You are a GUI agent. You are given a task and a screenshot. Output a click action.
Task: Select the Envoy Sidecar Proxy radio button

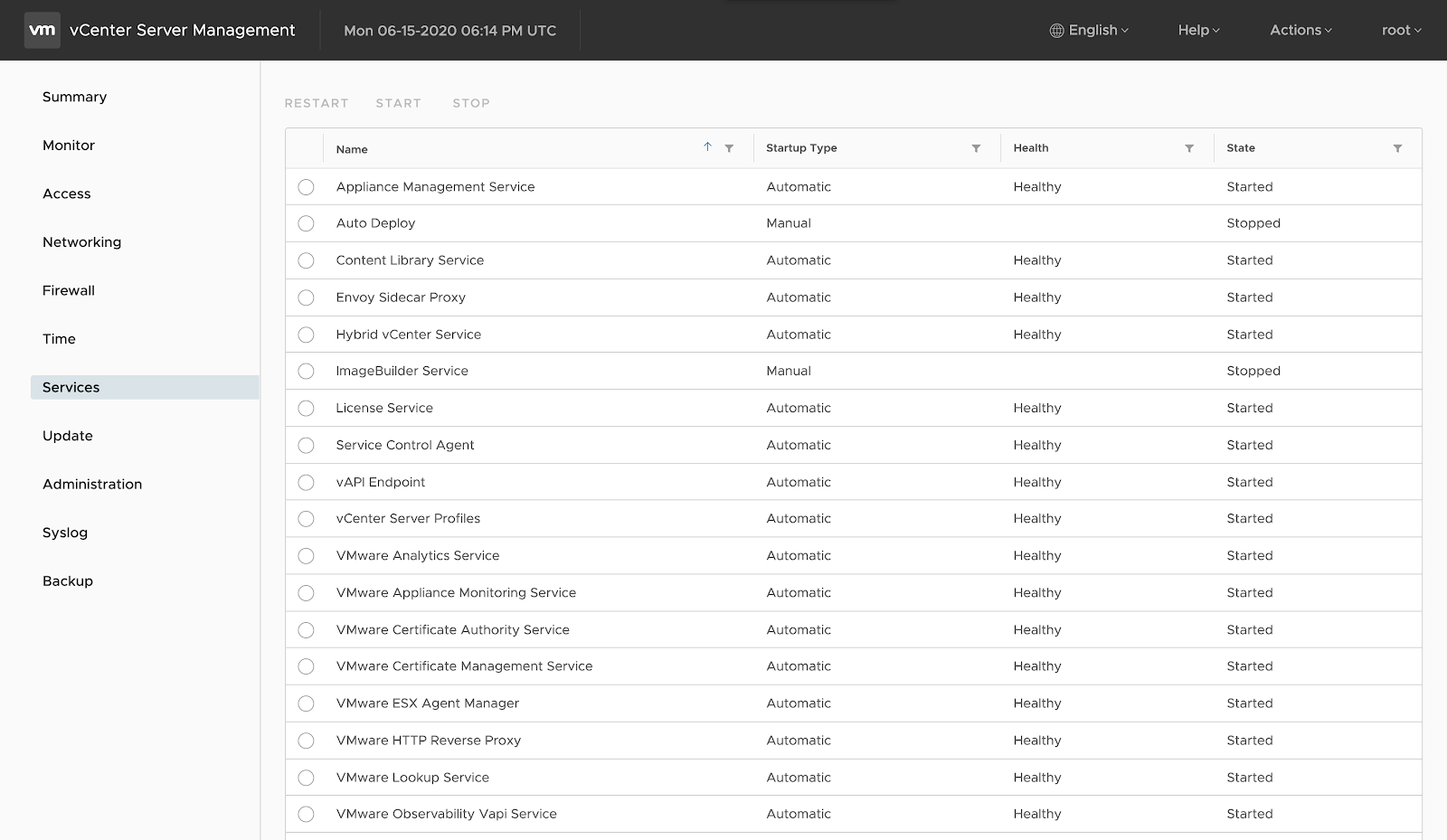click(x=306, y=297)
